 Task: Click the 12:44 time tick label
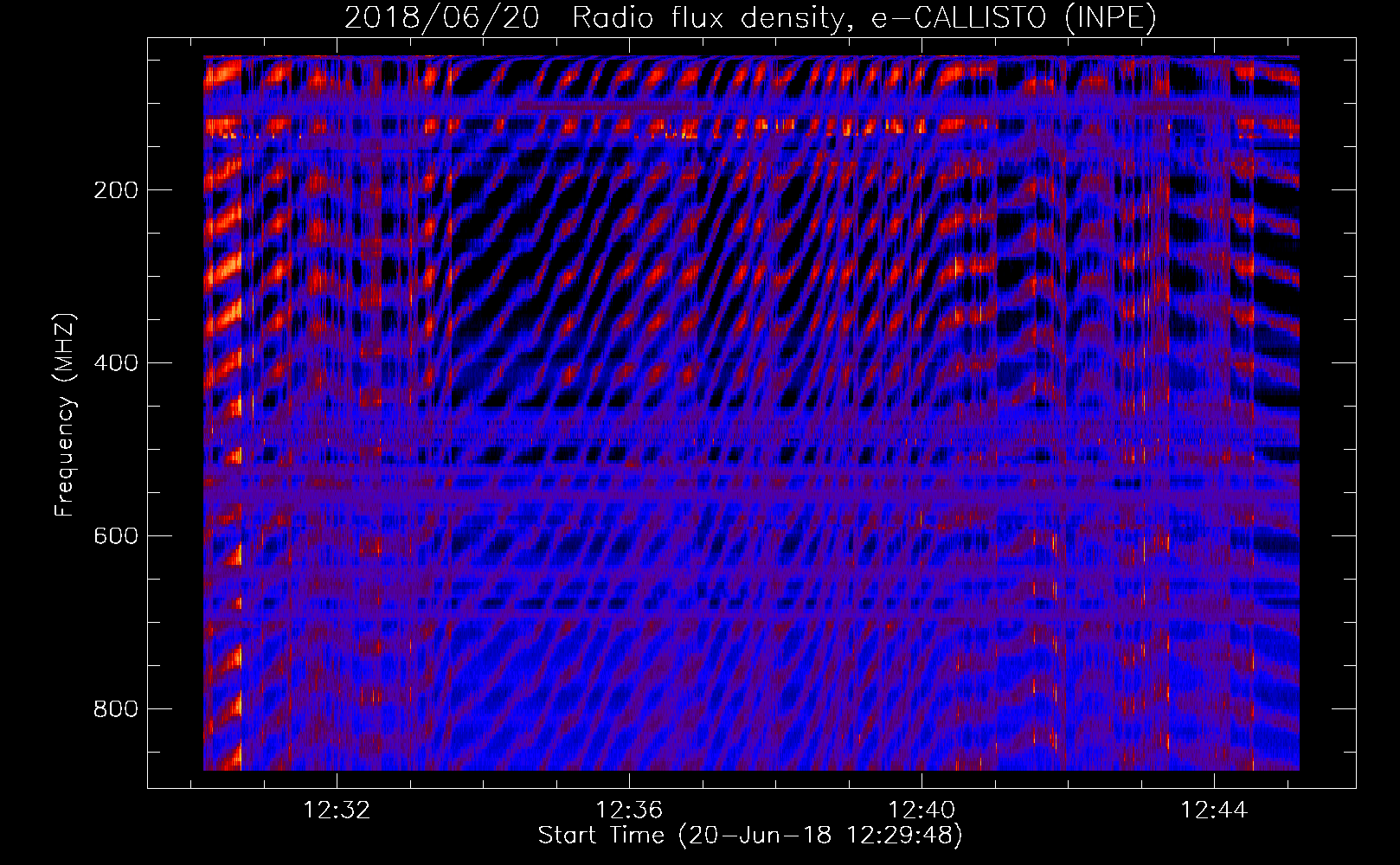click(1214, 810)
